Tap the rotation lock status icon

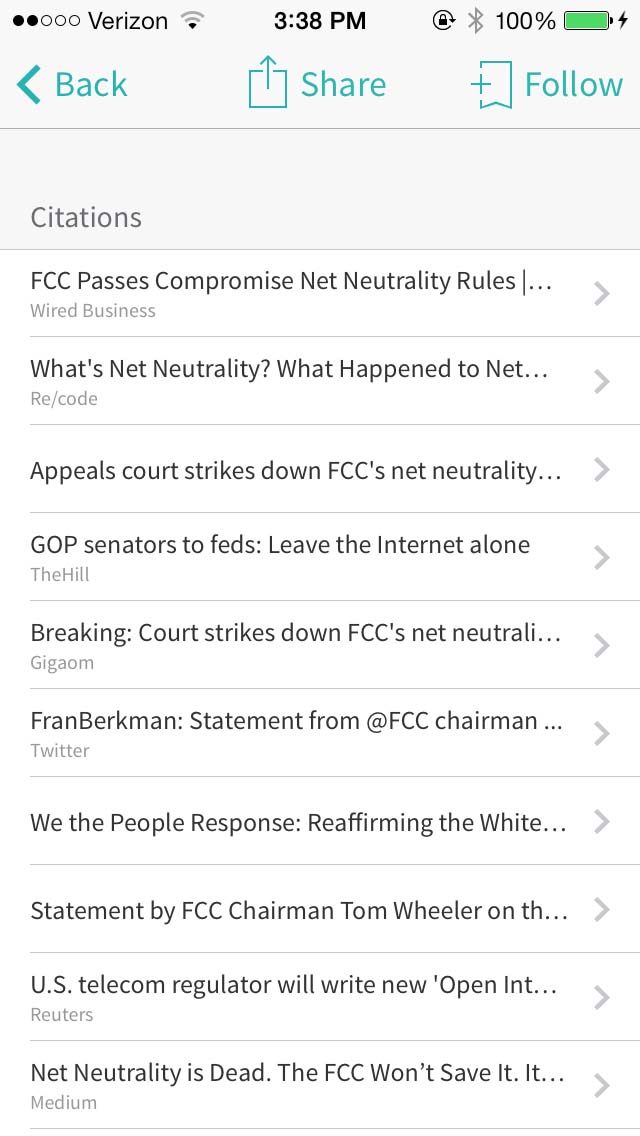(x=443, y=20)
